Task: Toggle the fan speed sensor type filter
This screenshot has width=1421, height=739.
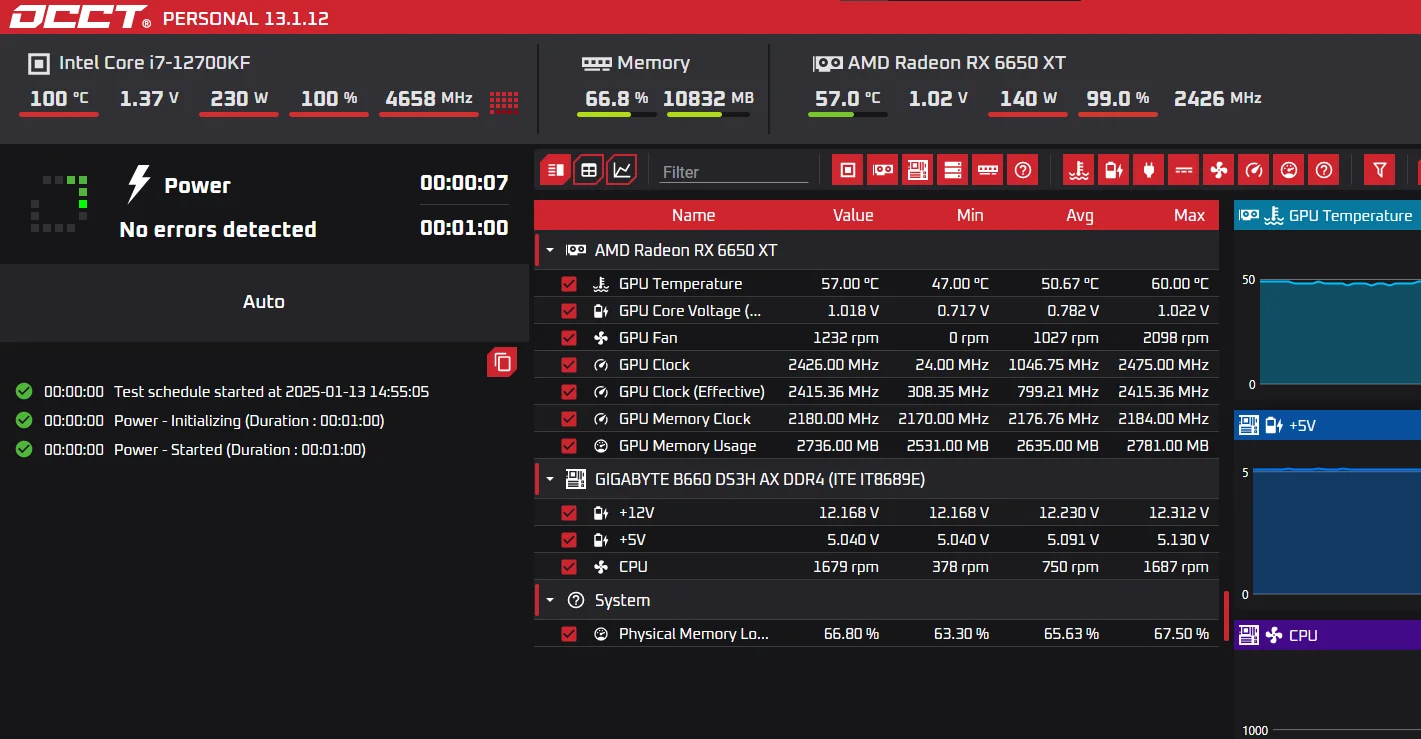Action: tap(1218, 170)
